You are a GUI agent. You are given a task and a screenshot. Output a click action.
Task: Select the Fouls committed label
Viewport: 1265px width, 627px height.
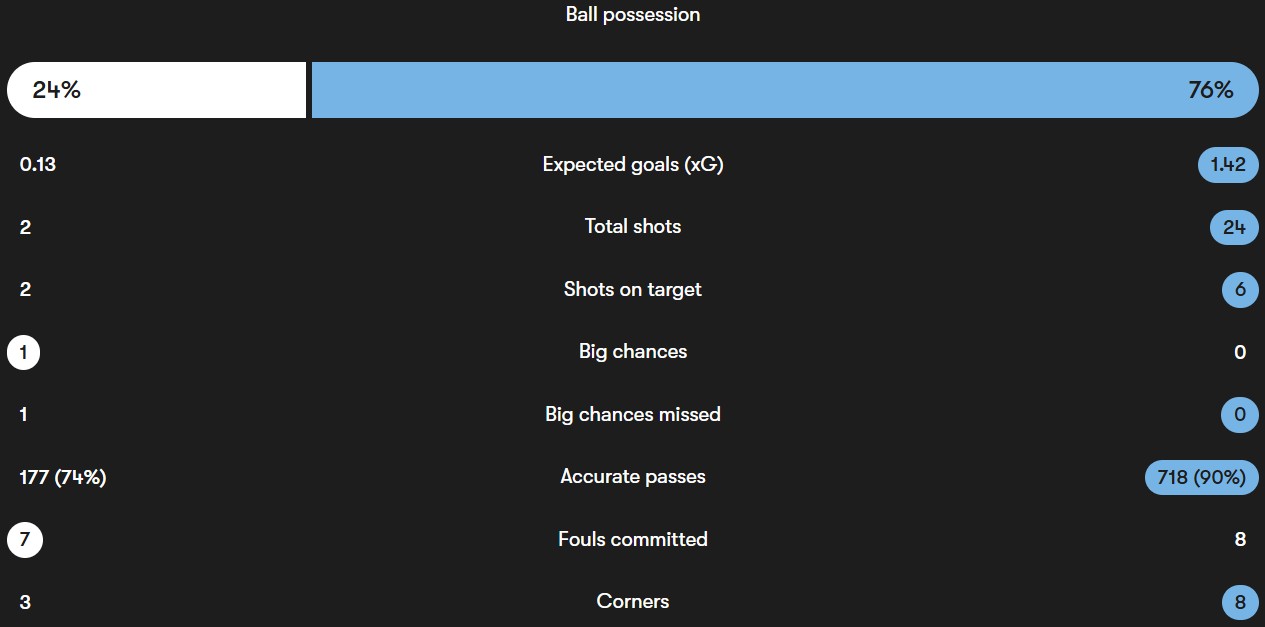[x=633, y=540]
